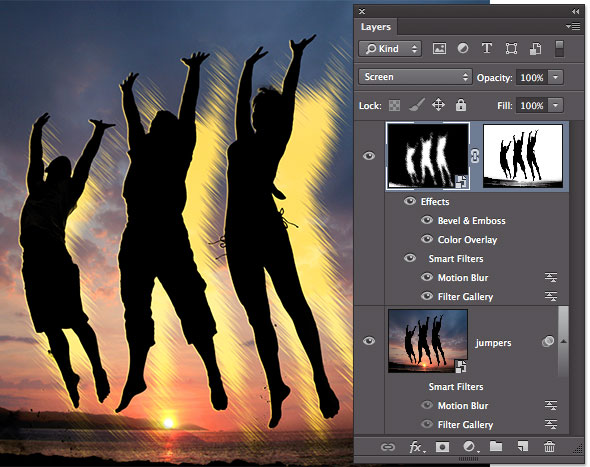This screenshot has height=467, width=590.
Task: Filter layers by adjustment layer icon
Action: [x=463, y=49]
